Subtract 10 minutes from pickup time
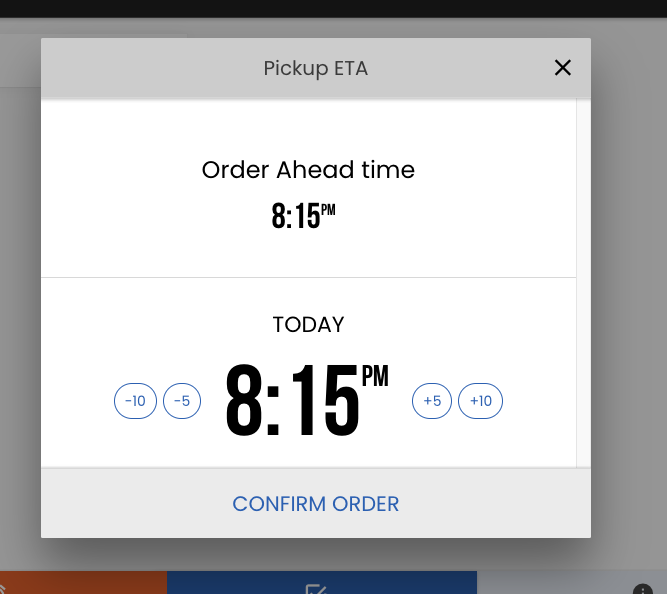This screenshot has width=667, height=594. pos(135,401)
